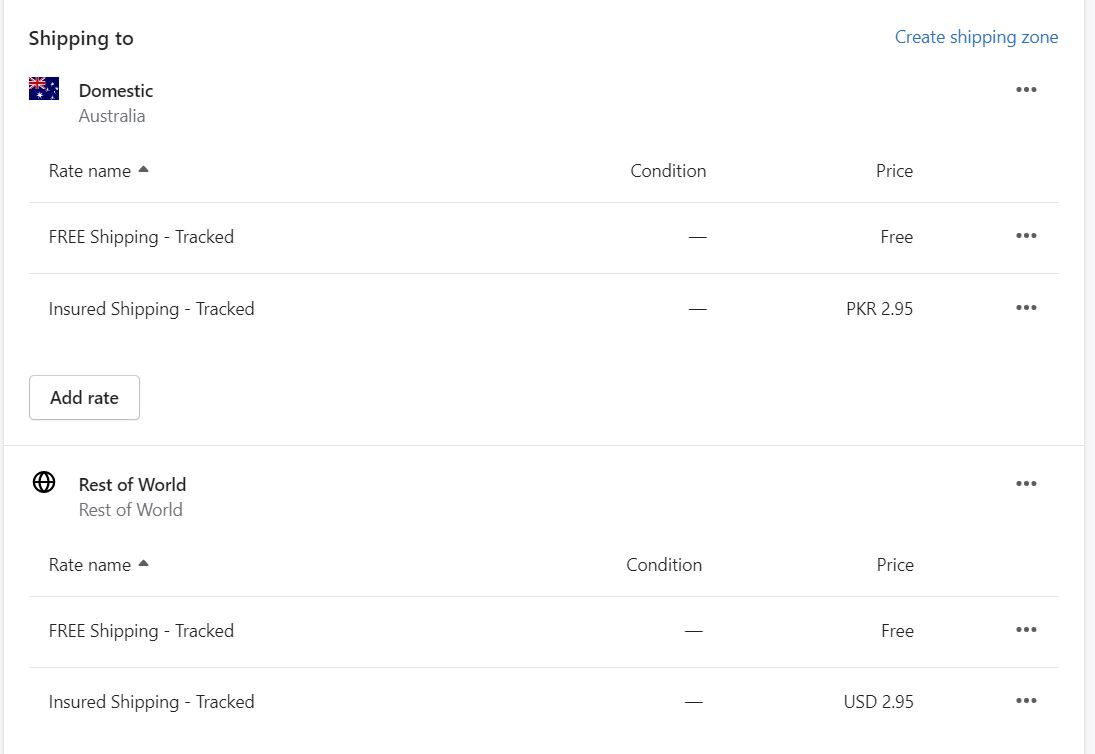Click the Australian flag icon
1095x754 pixels.
pyautogui.click(x=44, y=89)
